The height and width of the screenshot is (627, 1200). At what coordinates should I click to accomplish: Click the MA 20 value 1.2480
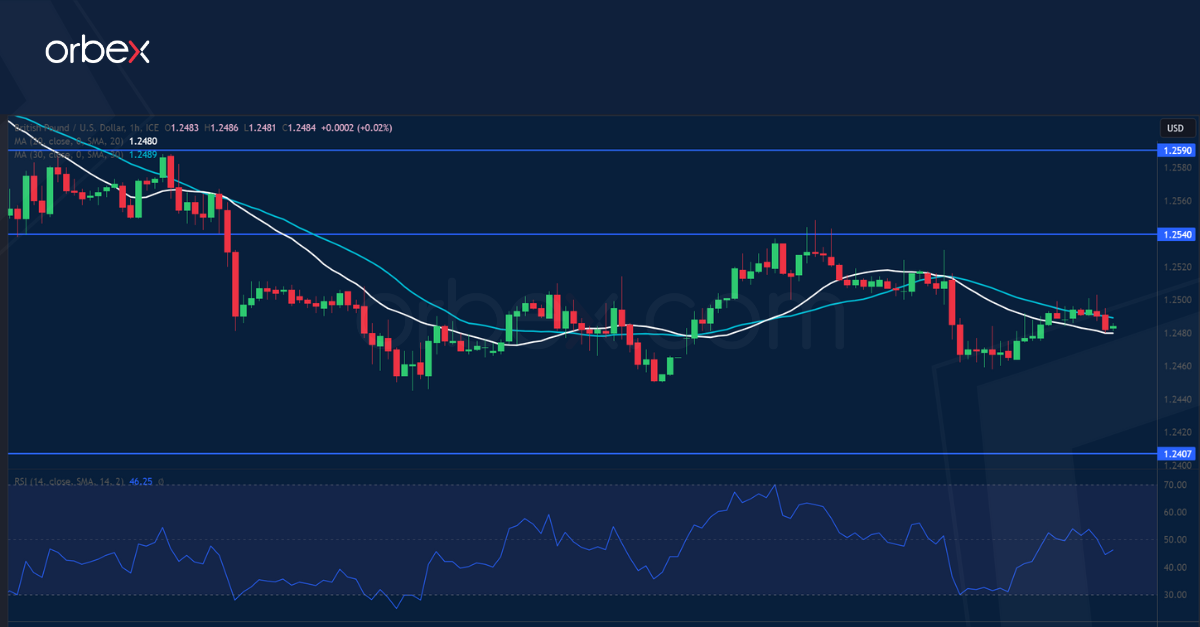tap(143, 141)
